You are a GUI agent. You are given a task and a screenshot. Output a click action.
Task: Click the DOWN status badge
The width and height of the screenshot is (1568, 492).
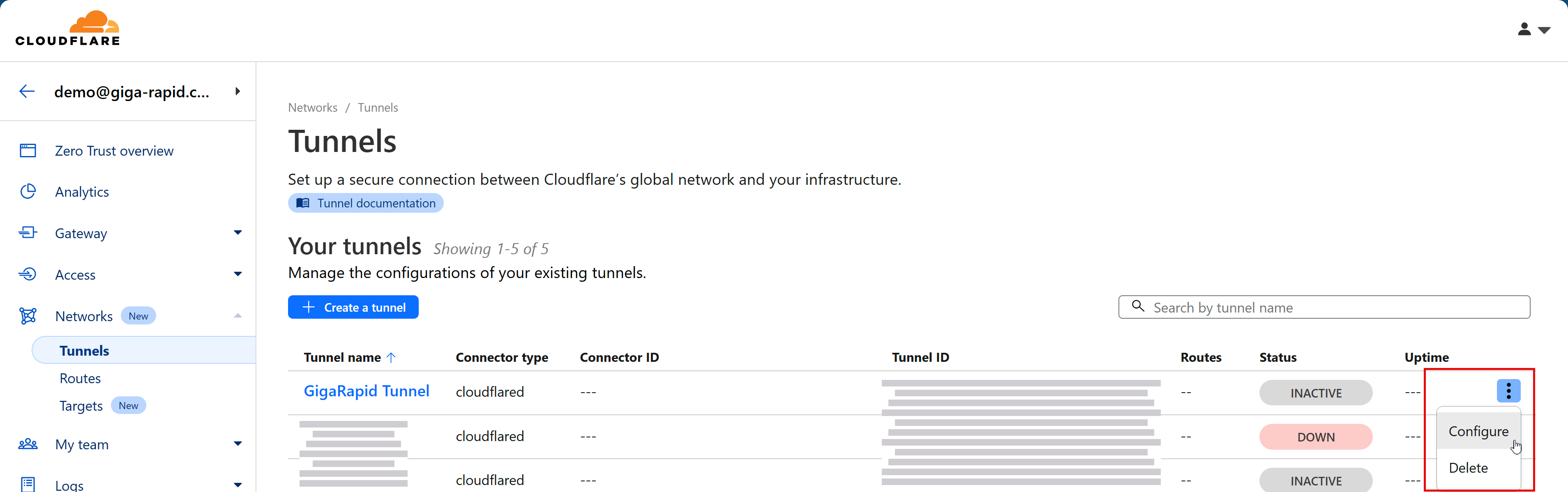click(x=1315, y=437)
